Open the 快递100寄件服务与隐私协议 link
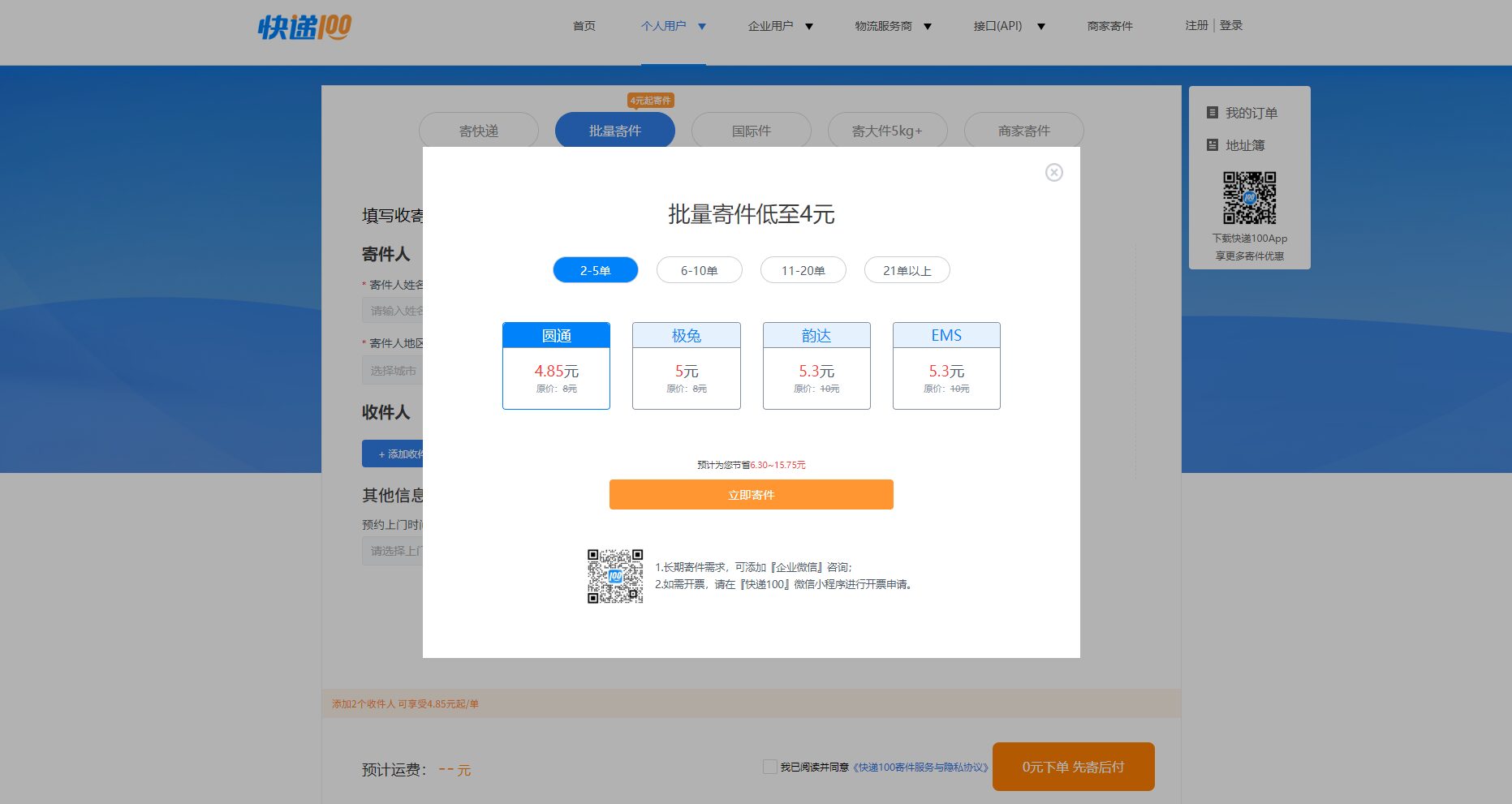 921,766
